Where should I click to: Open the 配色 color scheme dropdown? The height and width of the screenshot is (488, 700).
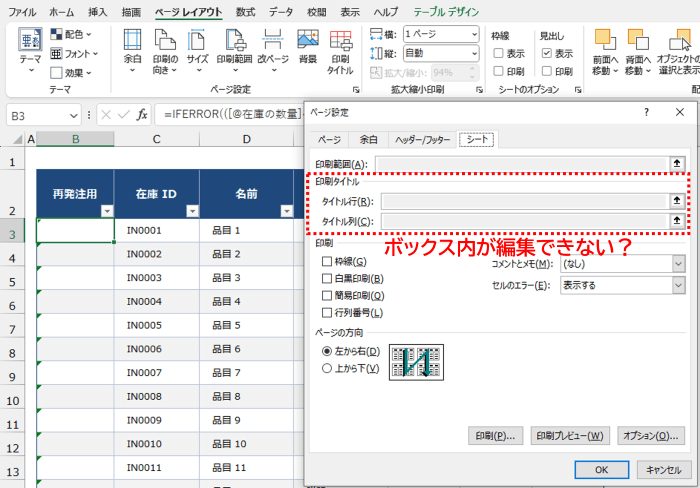(x=71, y=34)
